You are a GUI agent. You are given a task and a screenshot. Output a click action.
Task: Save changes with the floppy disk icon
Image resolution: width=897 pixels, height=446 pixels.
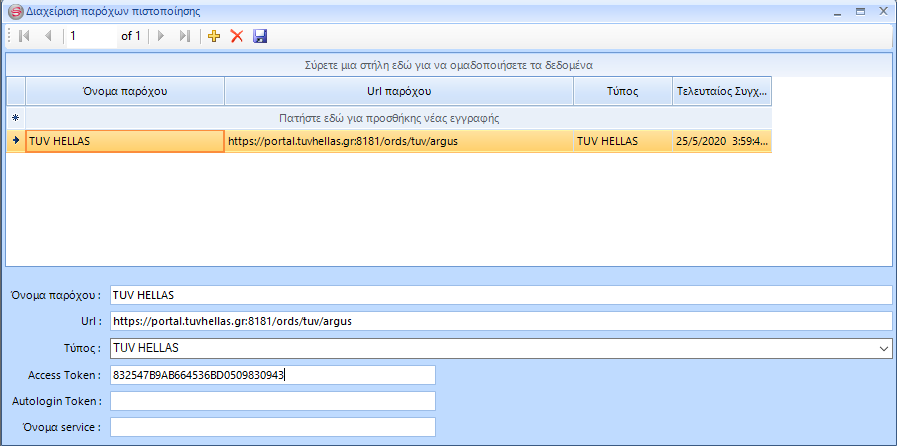[260, 37]
